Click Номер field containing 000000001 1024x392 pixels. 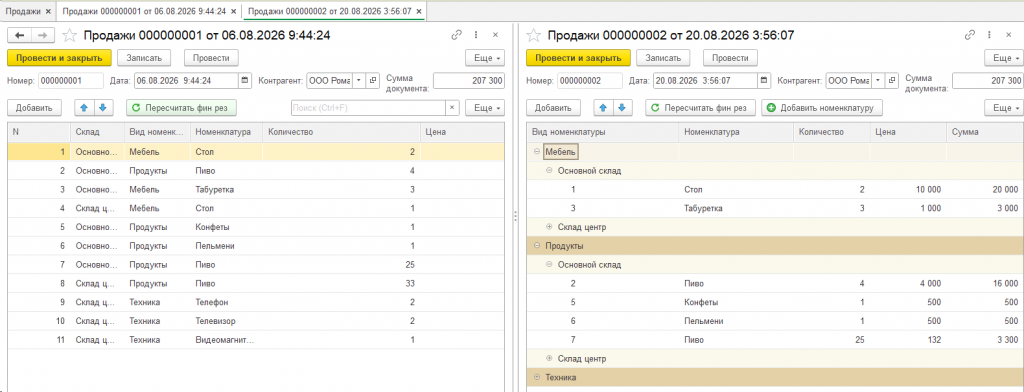[71, 80]
